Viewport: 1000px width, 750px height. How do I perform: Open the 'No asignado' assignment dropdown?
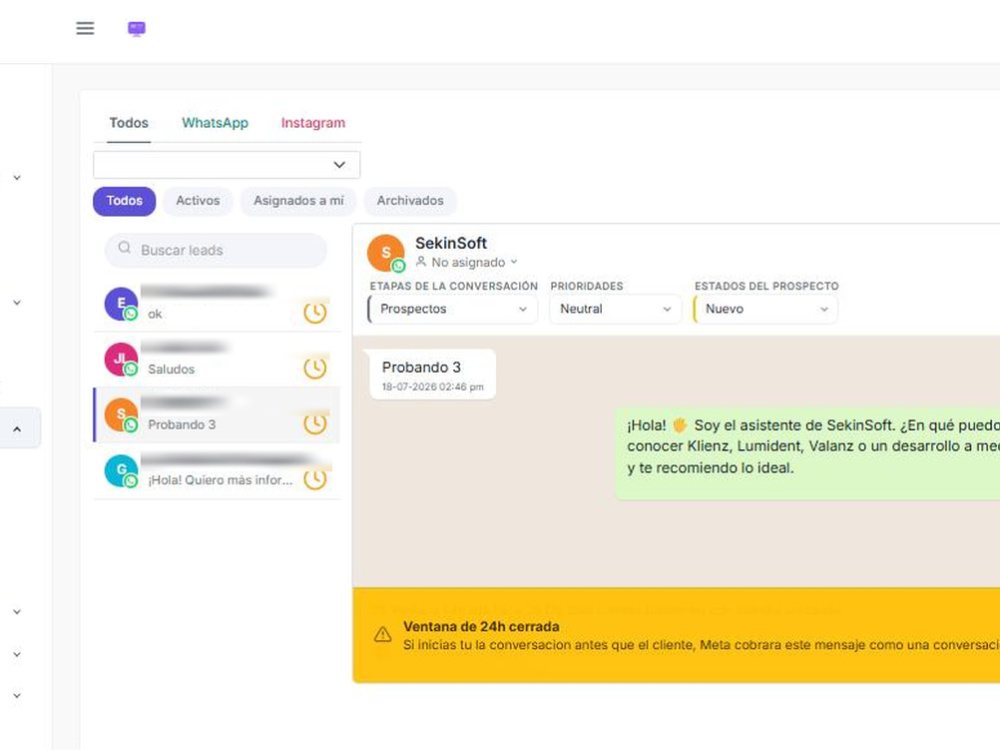click(x=467, y=262)
